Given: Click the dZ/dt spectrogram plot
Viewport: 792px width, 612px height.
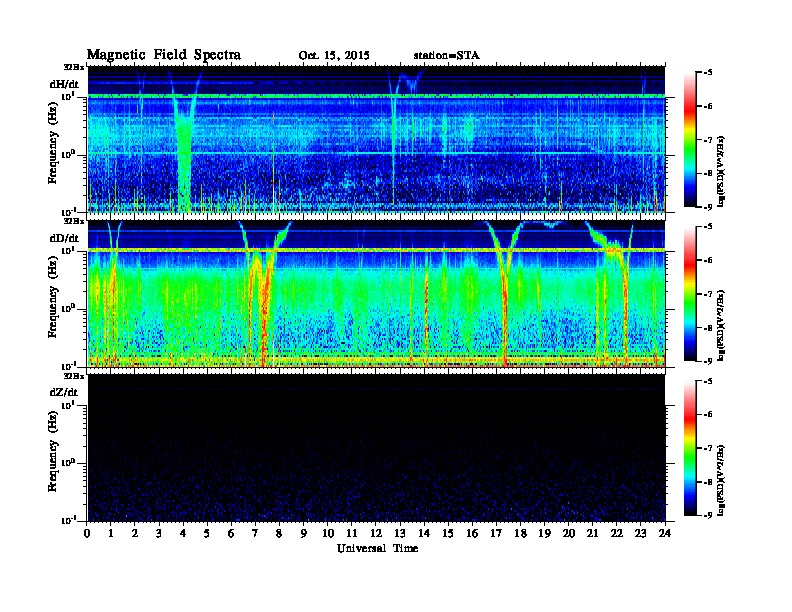Looking at the screenshot, I should coord(377,448).
